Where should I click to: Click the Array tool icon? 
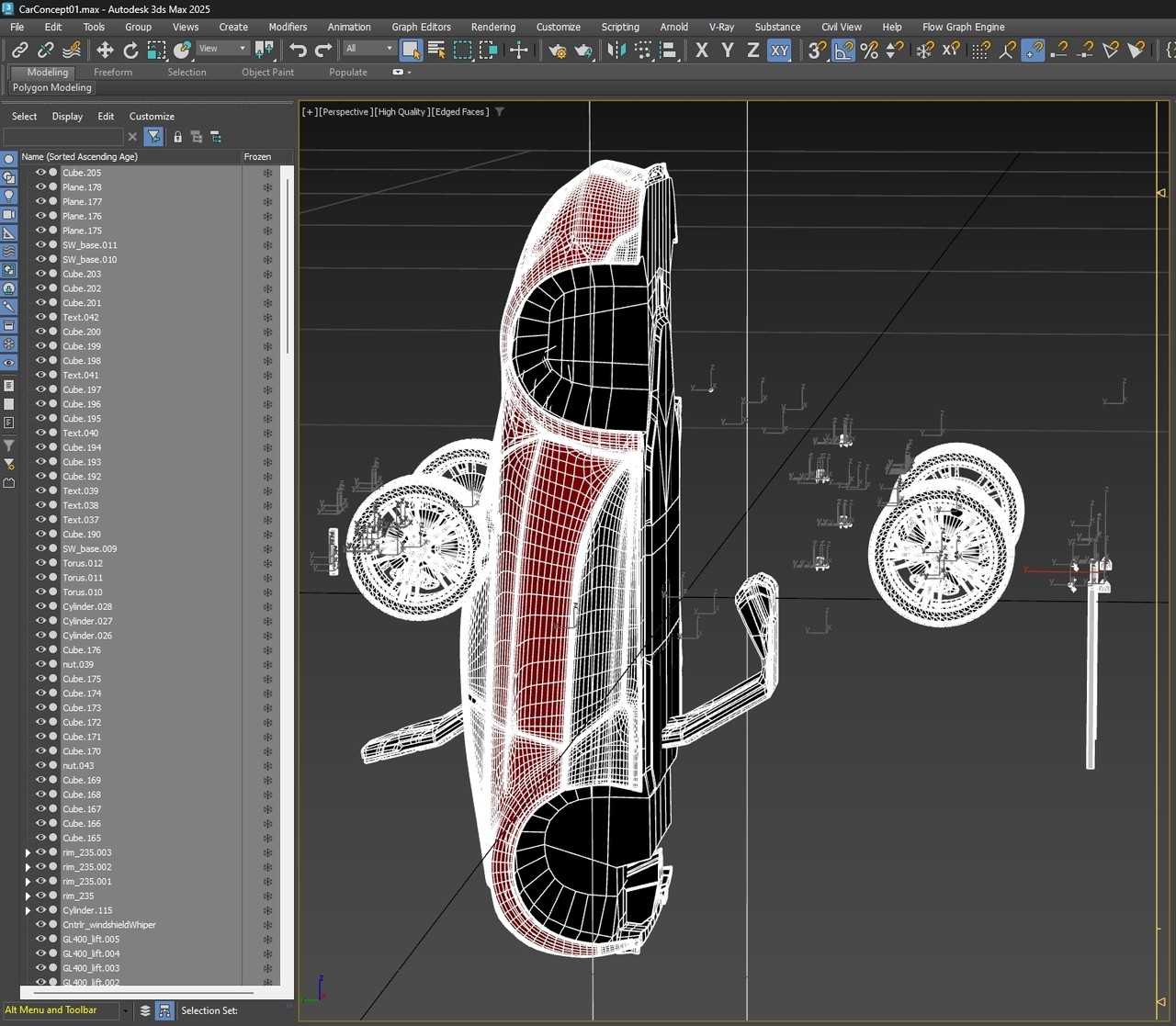pyautogui.click(x=643, y=50)
